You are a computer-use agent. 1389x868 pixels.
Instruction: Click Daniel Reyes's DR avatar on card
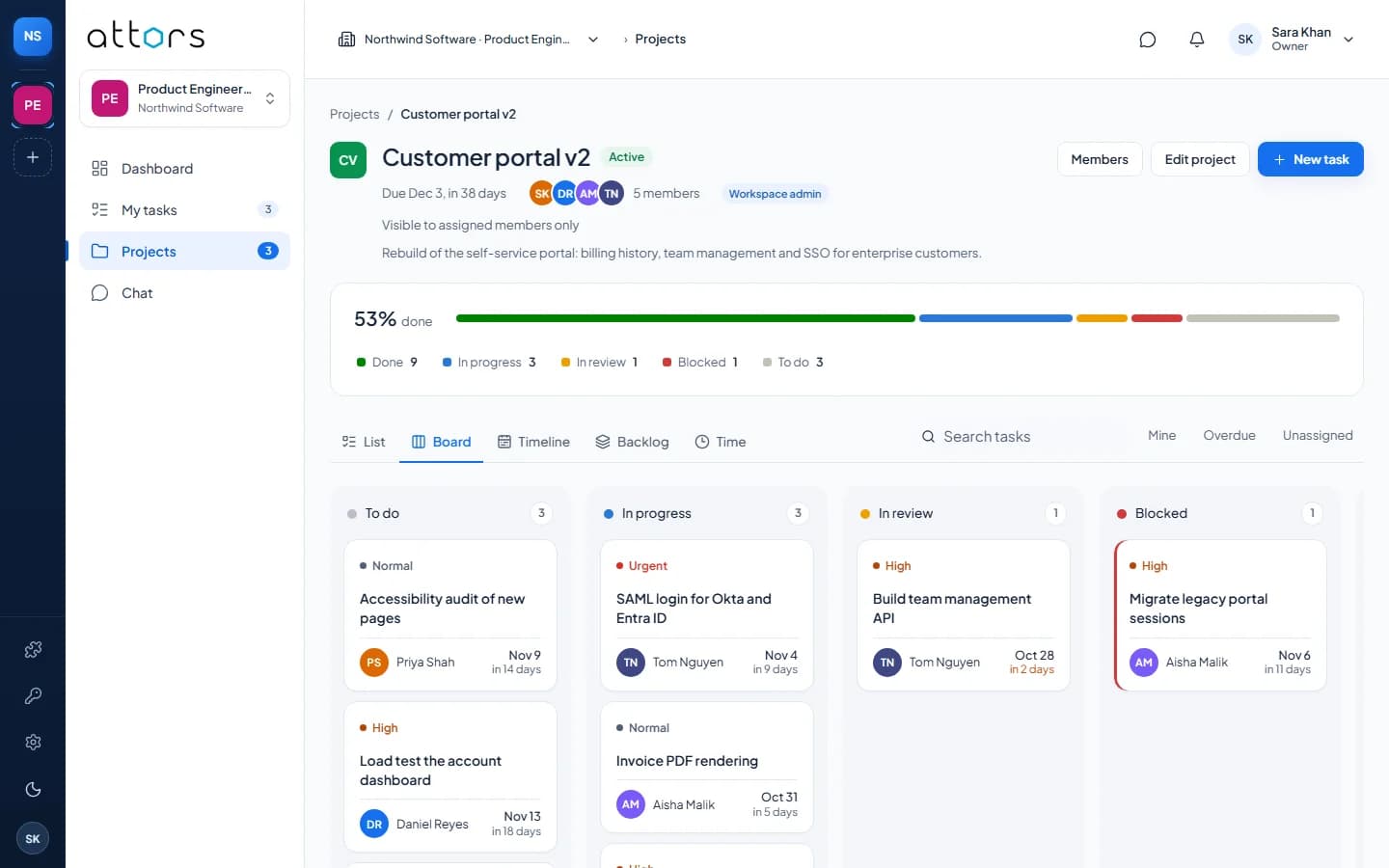coord(374,825)
